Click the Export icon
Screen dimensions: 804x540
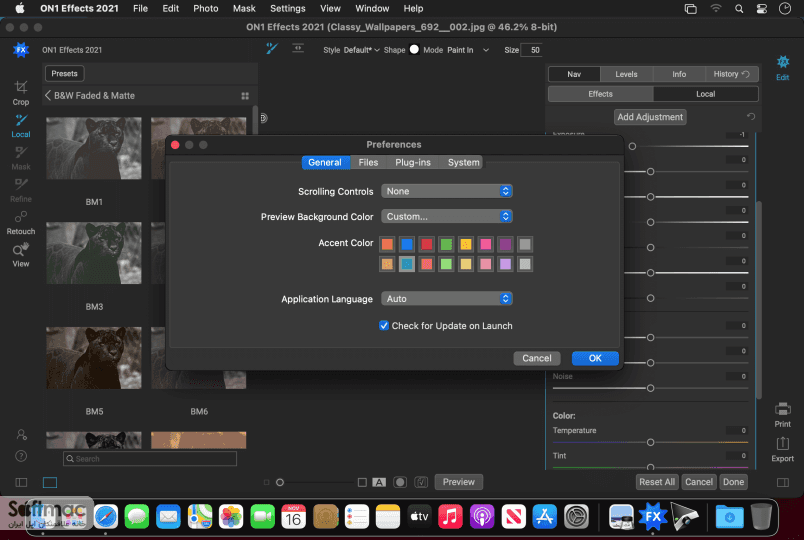coord(782,449)
